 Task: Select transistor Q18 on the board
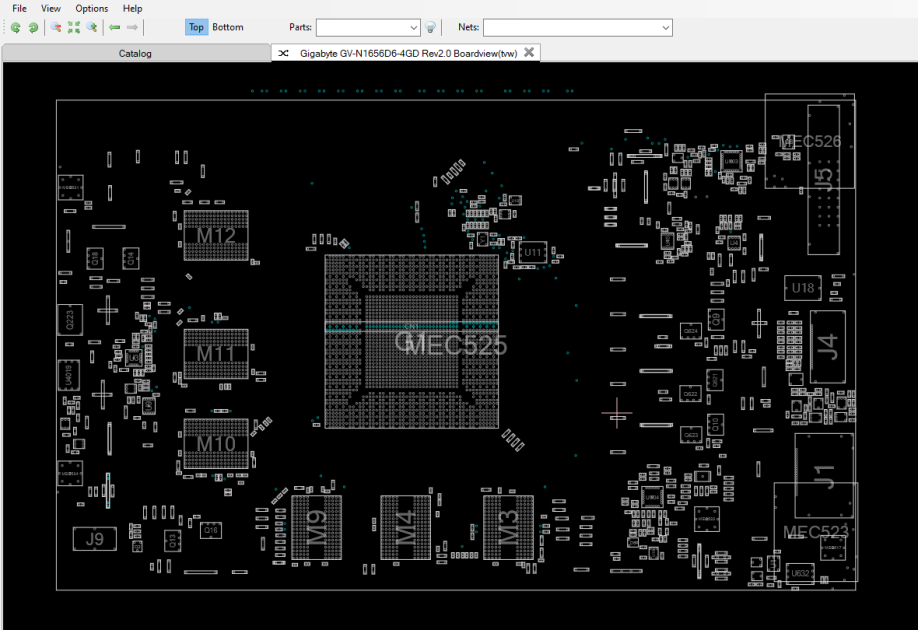tap(95, 258)
